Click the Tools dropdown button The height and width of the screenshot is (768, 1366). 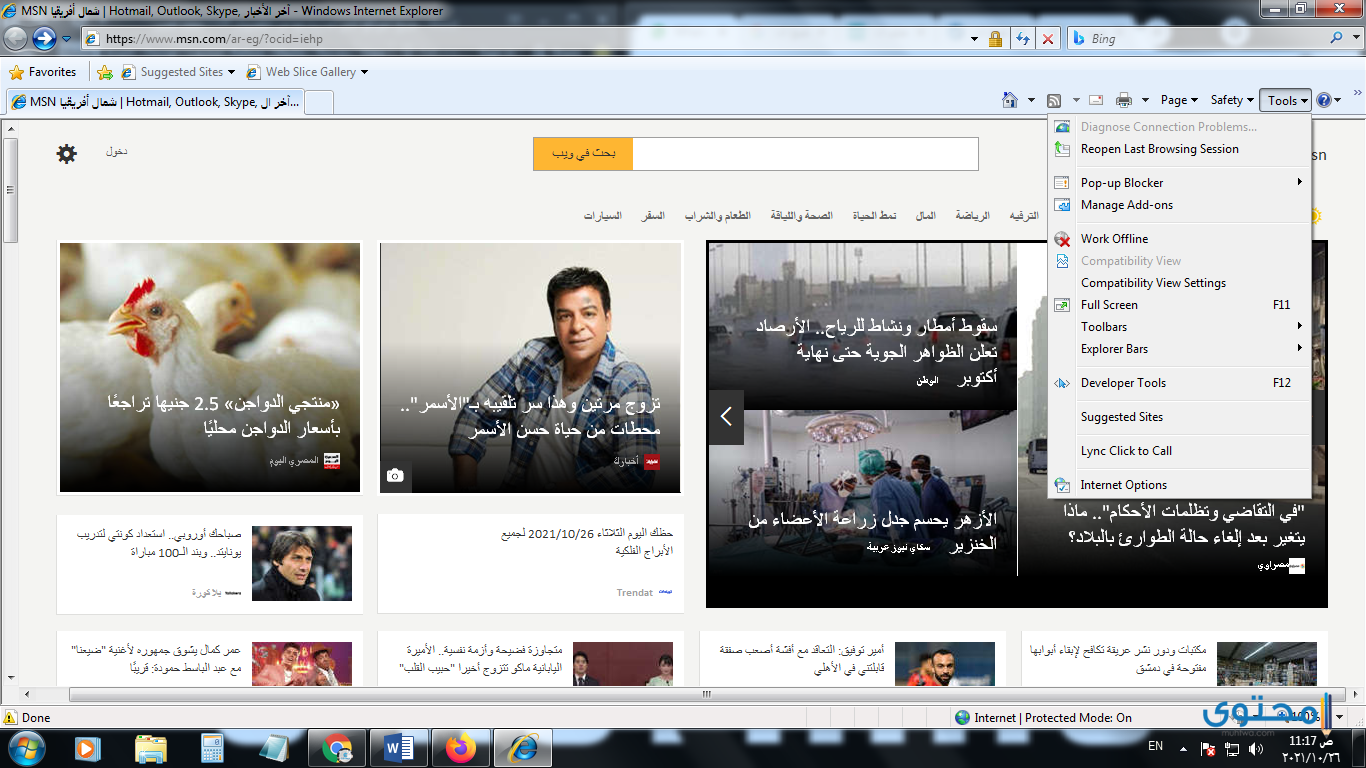(1286, 100)
